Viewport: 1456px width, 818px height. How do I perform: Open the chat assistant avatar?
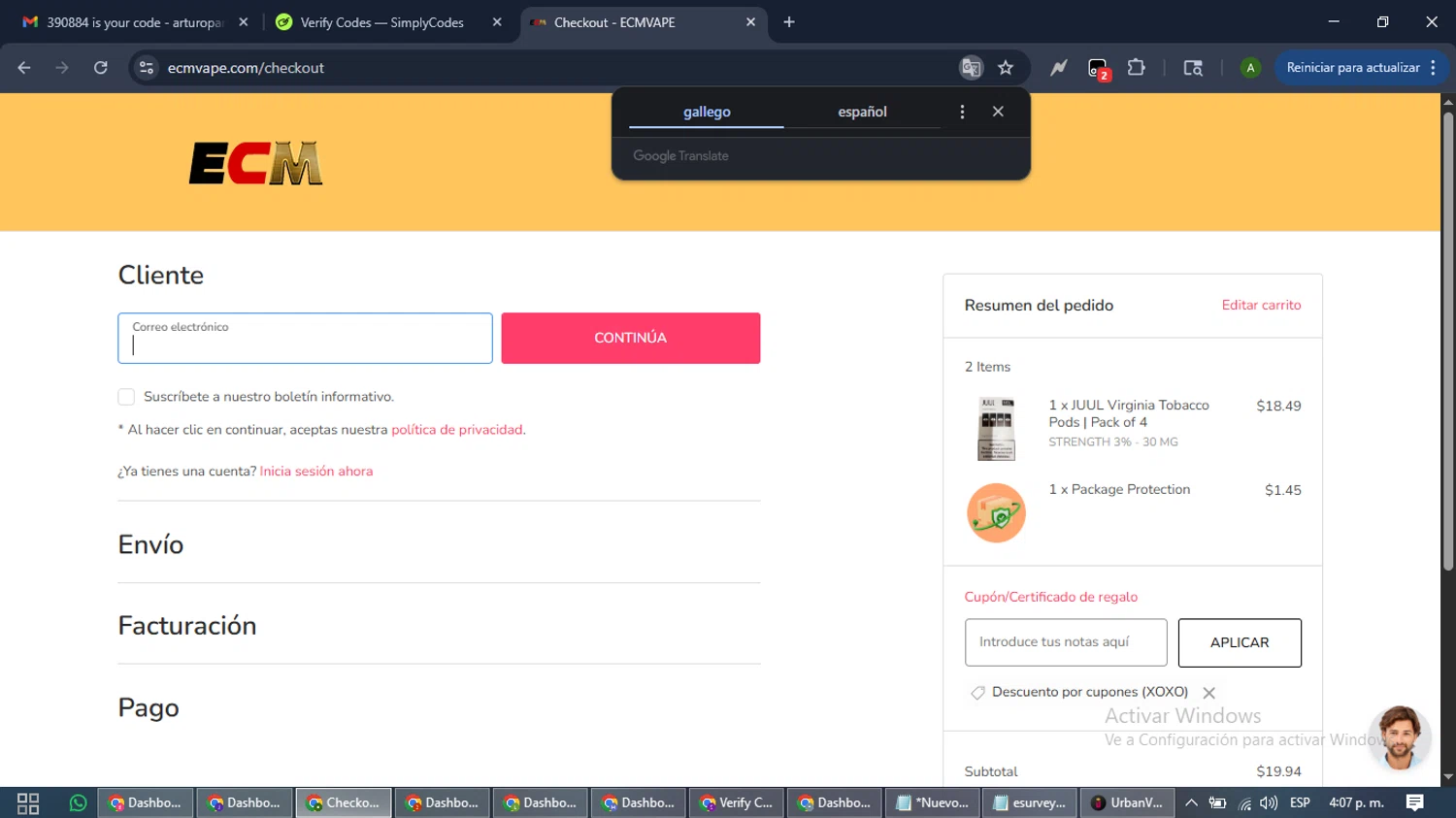tap(1399, 737)
